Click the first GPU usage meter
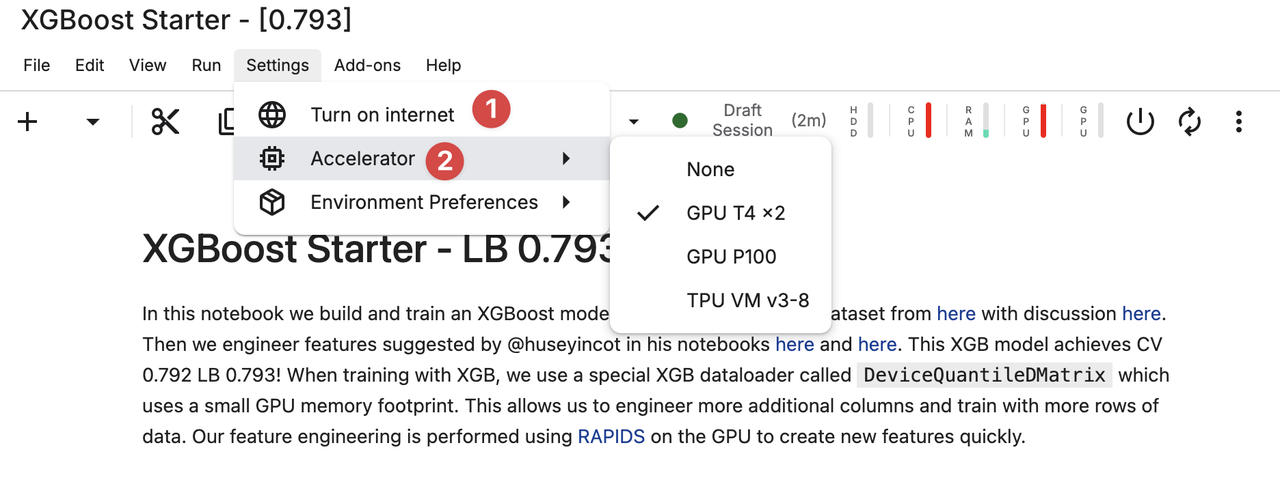This screenshot has width=1280, height=497. click(1033, 120)
